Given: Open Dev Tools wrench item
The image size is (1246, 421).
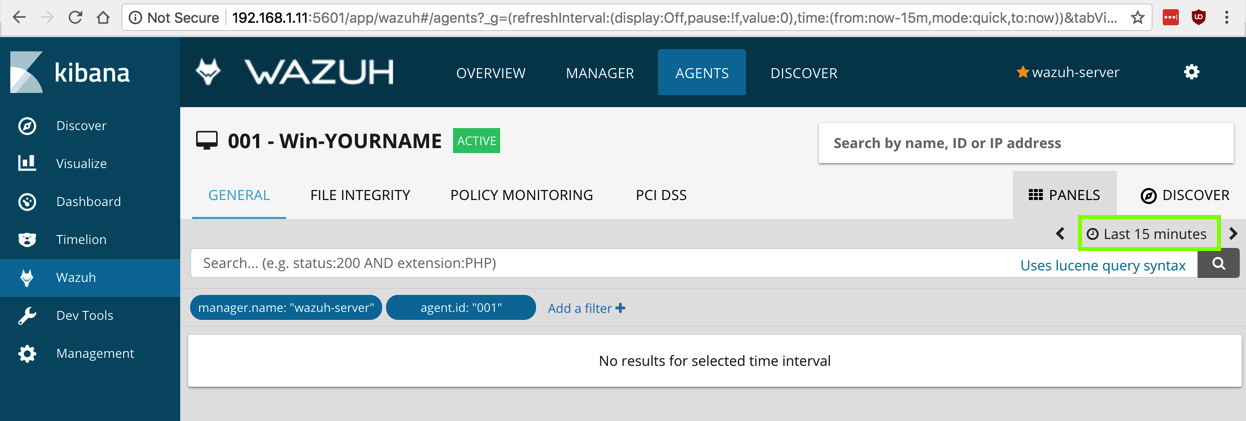Looking at the screenshot, I should point(84,316).
